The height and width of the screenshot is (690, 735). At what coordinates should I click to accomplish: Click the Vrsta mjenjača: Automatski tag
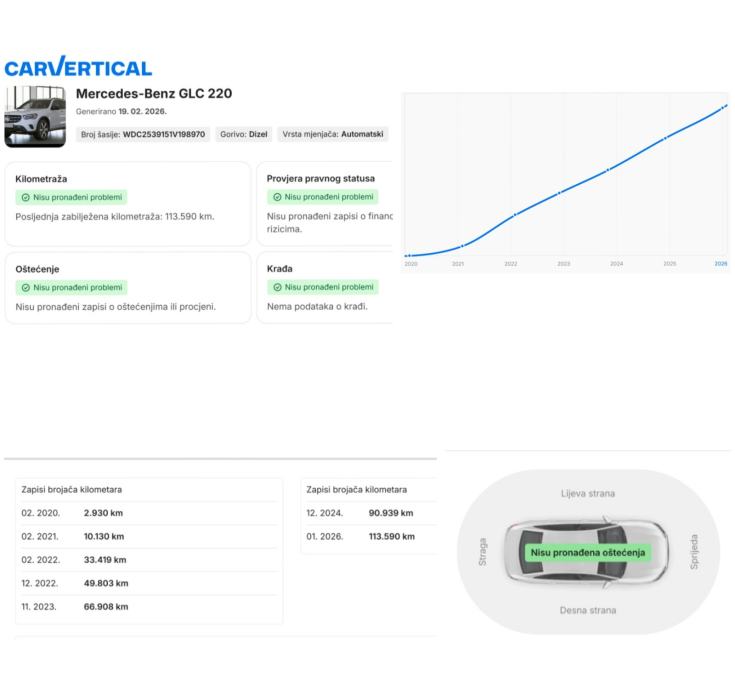333,134
